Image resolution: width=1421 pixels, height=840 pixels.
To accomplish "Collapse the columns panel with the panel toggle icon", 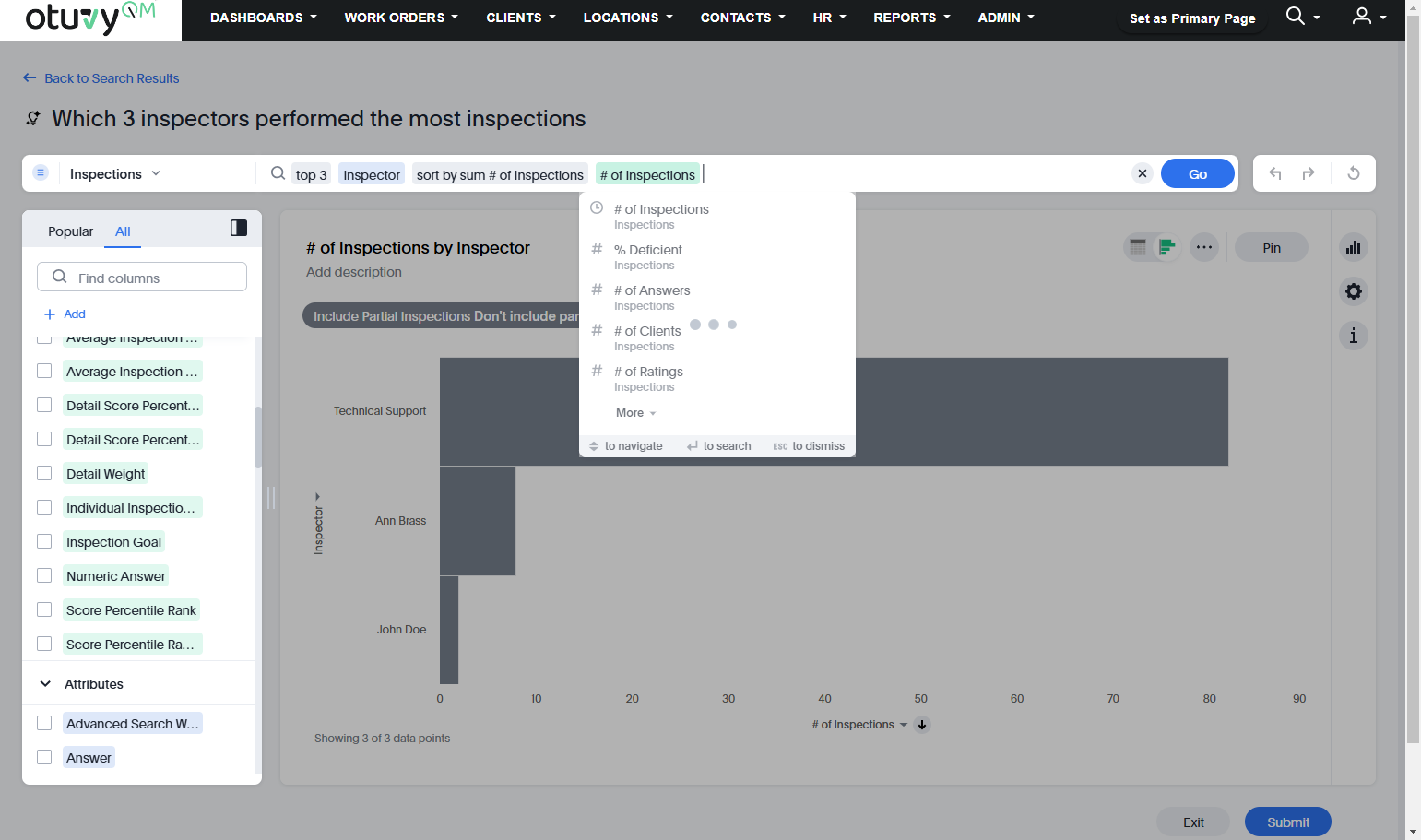I will 239,228.
